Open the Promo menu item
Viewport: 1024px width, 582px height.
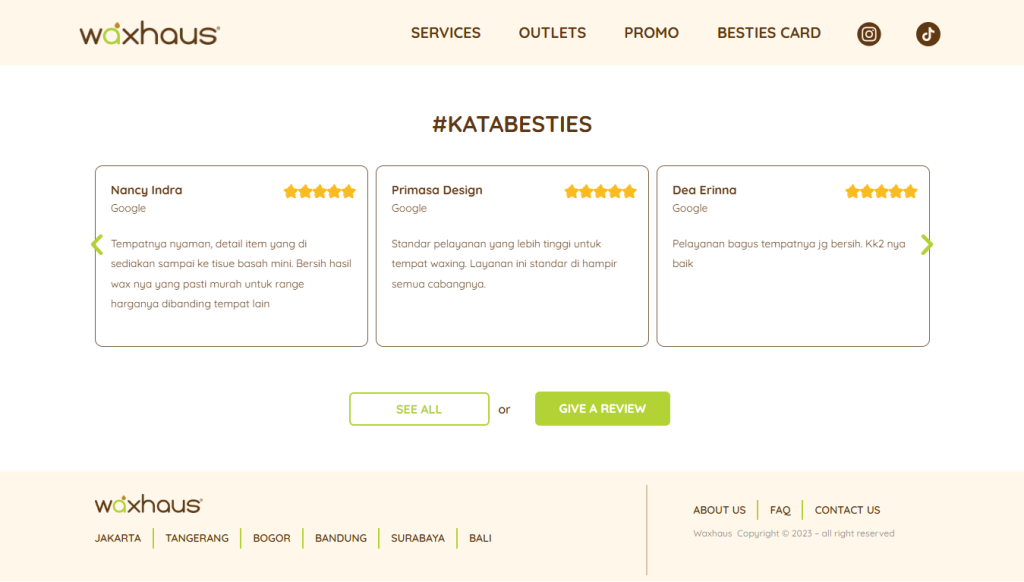point(651,33)
